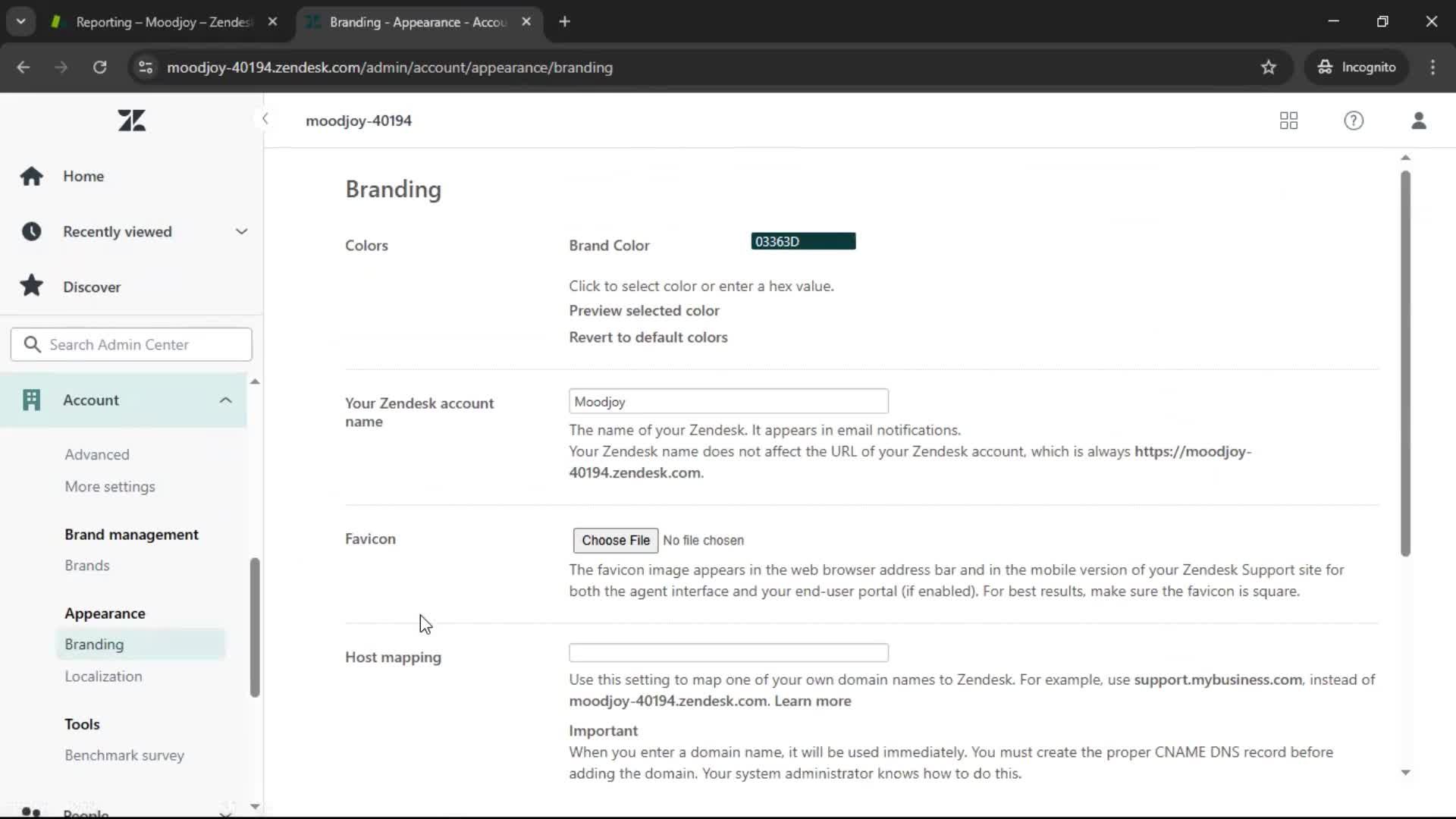The image size is (1456, 819).
Task: Click the Zendesk logo icon
Action: click(x=132, y=120)
